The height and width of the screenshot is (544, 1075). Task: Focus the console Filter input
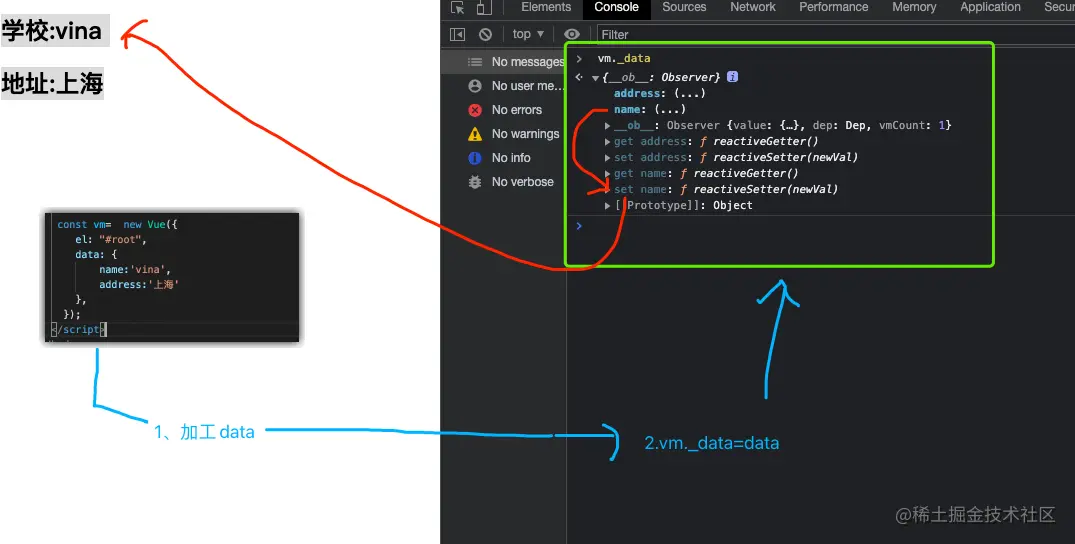point(835,34)
